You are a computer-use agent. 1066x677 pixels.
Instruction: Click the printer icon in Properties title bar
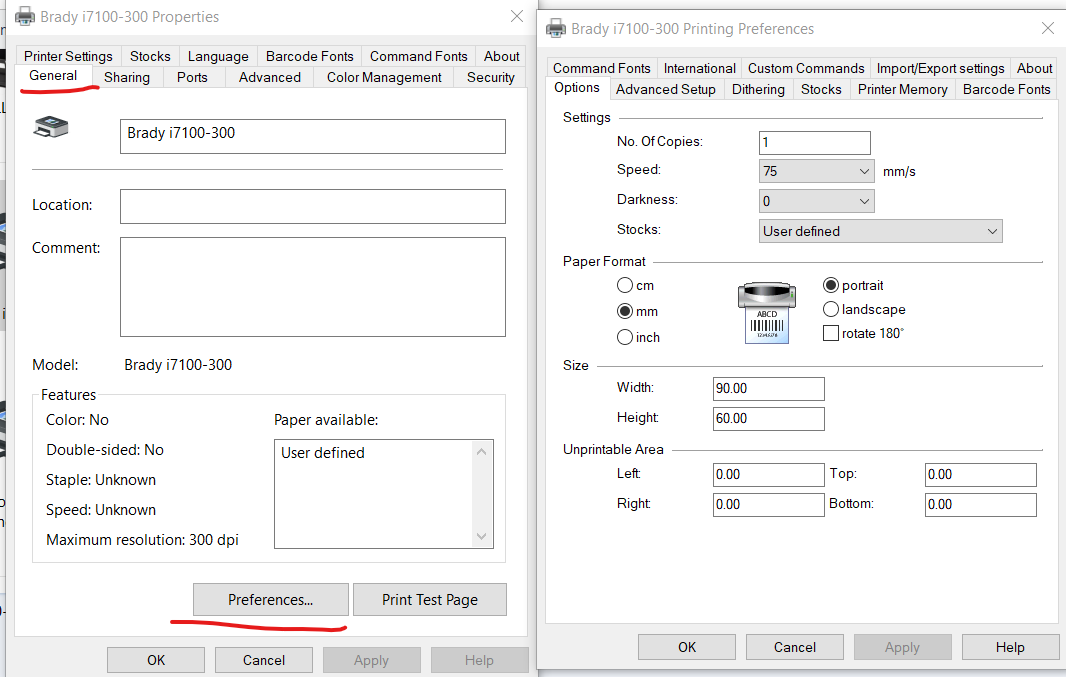click(24, 16)
